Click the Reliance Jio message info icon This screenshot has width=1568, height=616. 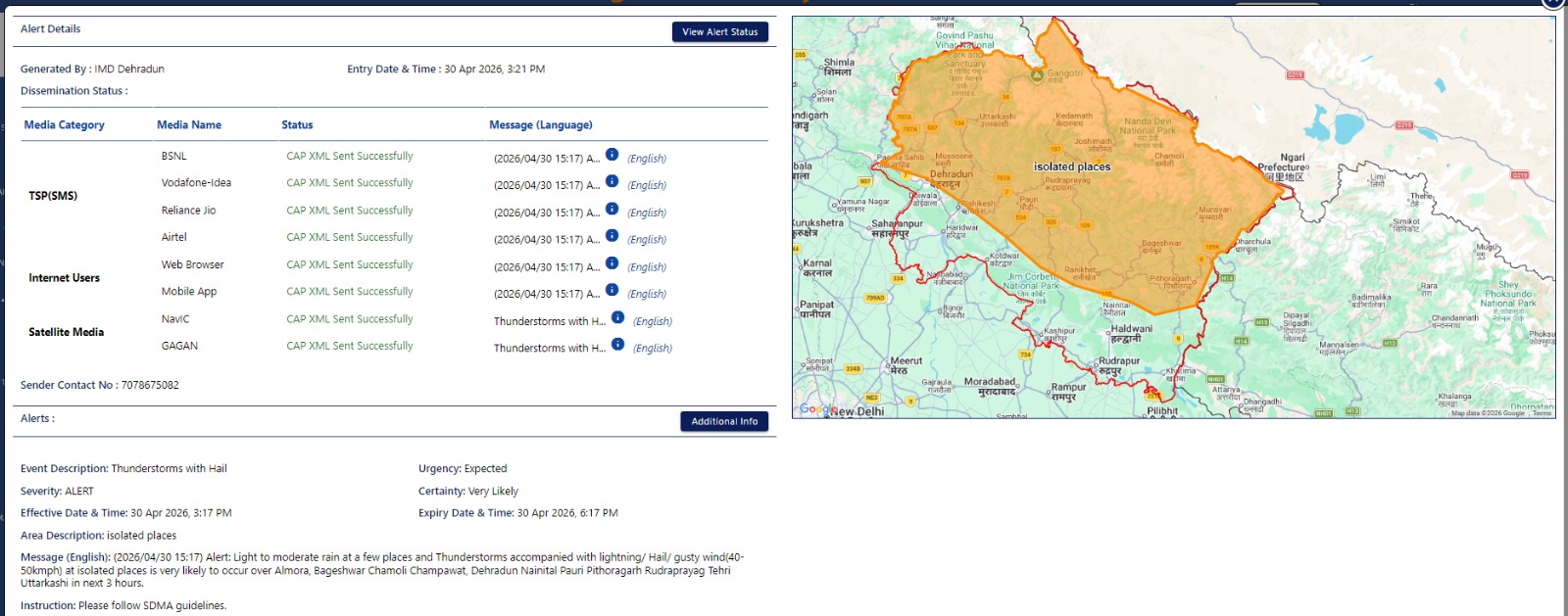tap(612, 209)
